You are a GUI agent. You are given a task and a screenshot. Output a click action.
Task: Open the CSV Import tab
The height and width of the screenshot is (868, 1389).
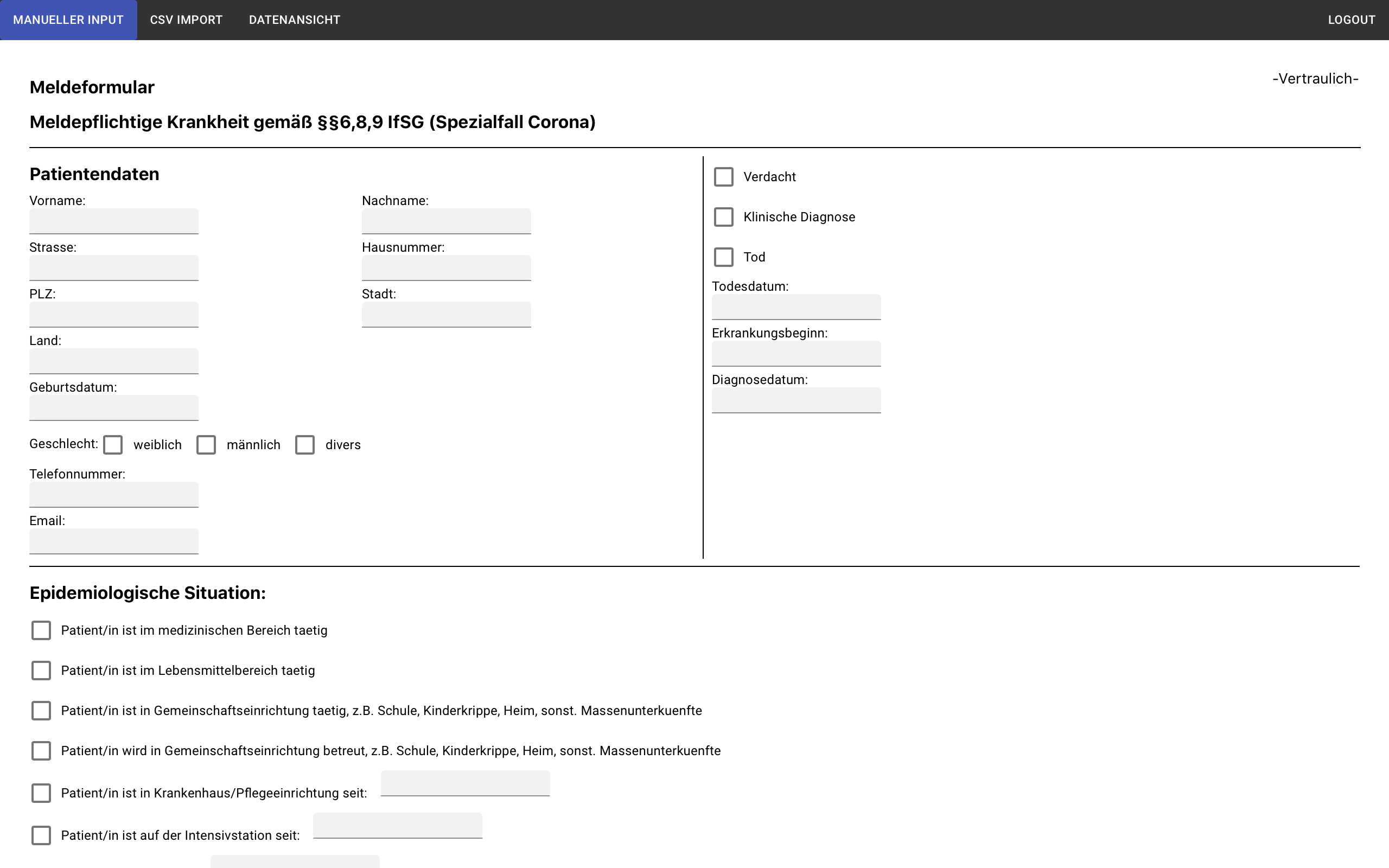pyautogui.click(x=186, y=20)
